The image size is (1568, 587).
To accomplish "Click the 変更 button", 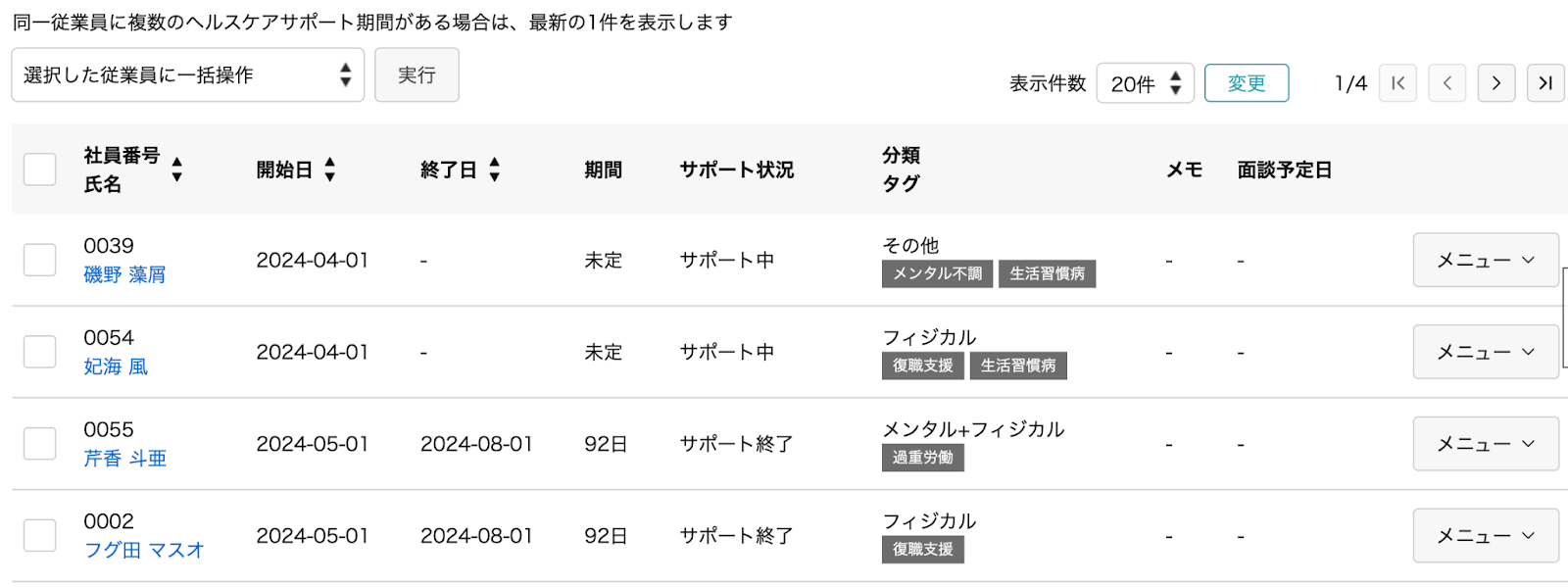I will pos(1247,83).
